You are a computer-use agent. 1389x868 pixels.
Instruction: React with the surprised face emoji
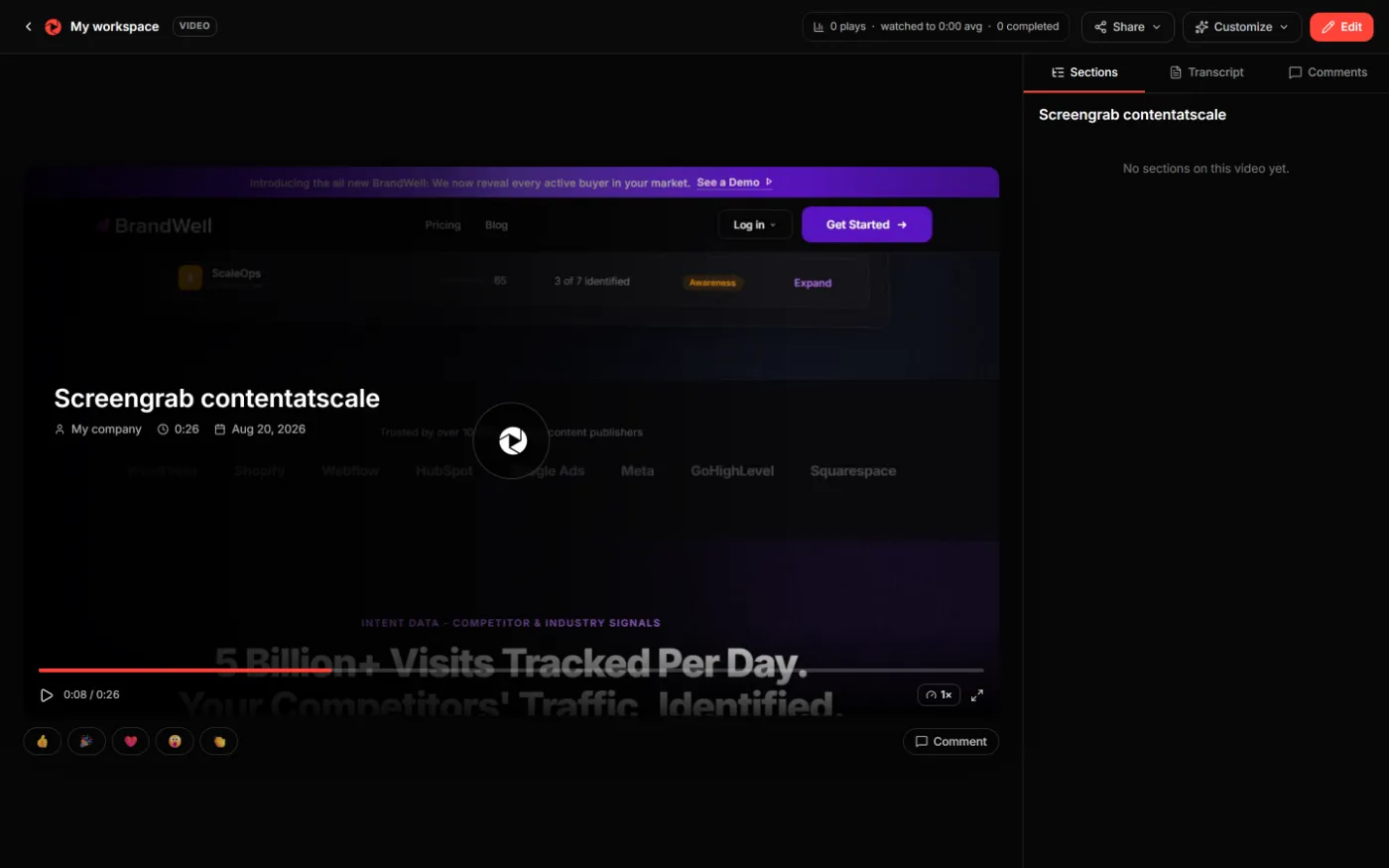pyautogui.click(x=175, y=741)
